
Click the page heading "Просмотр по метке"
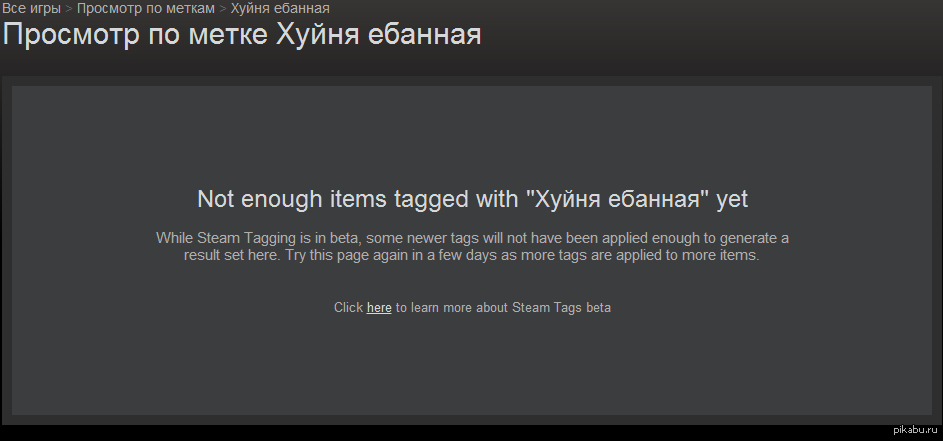click(135, 35)
